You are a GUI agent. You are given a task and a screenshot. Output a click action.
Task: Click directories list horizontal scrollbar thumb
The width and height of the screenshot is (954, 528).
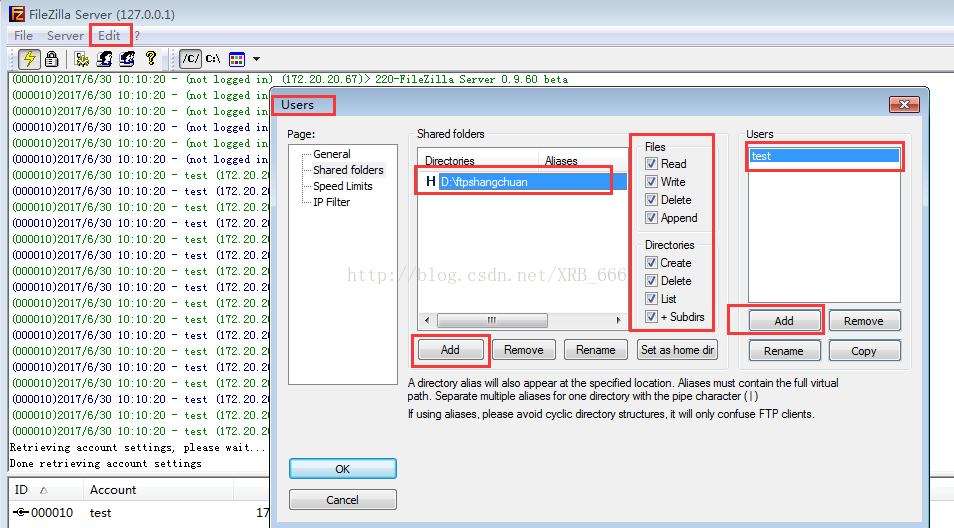click(x=492, y=320)
